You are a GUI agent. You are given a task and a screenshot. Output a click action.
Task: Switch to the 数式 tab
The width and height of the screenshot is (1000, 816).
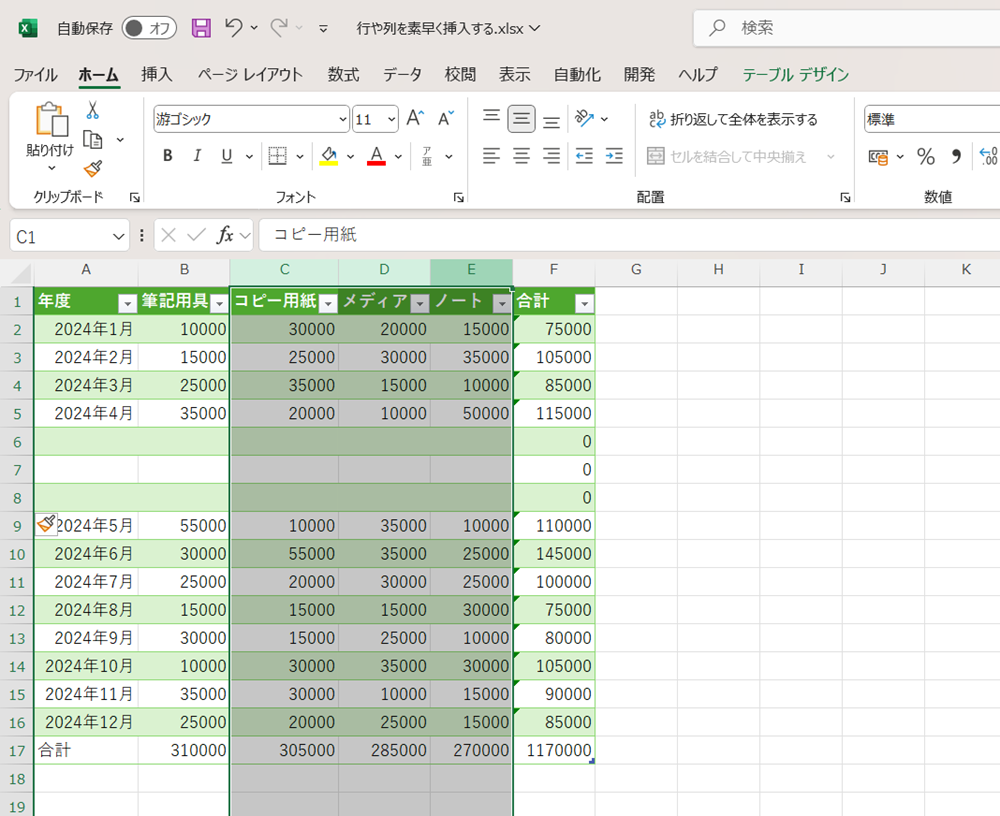[343, 75]
